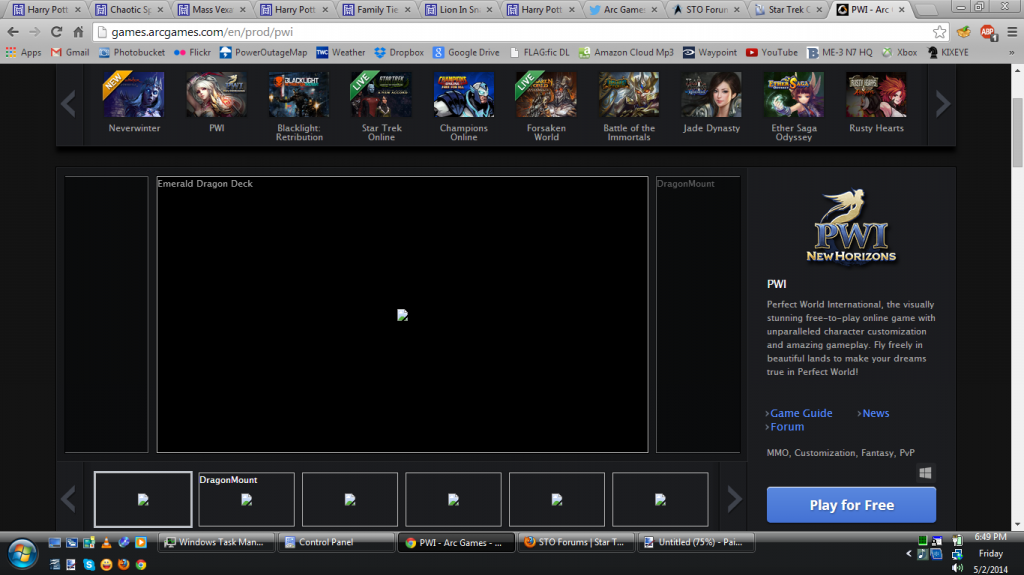
Task: Open the Gmail bookmark
Action: tap(70, 52)
